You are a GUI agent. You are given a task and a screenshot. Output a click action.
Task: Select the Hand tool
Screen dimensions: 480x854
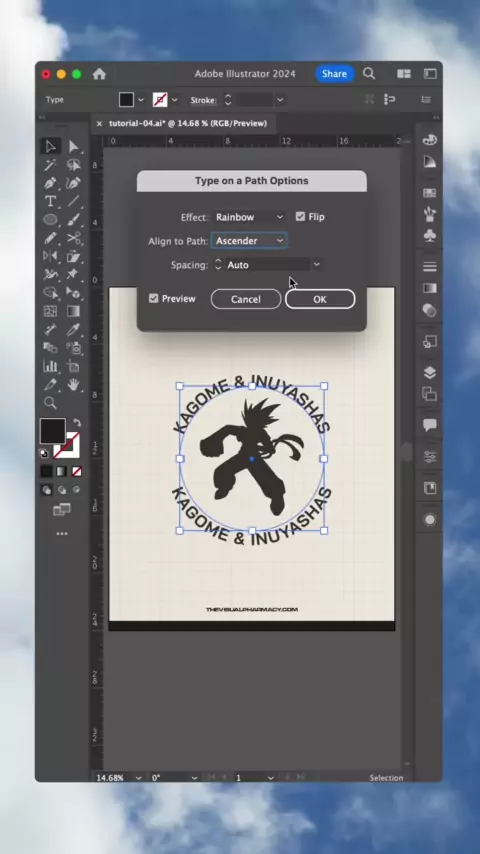pyautogui.click(x=74, y=385)
